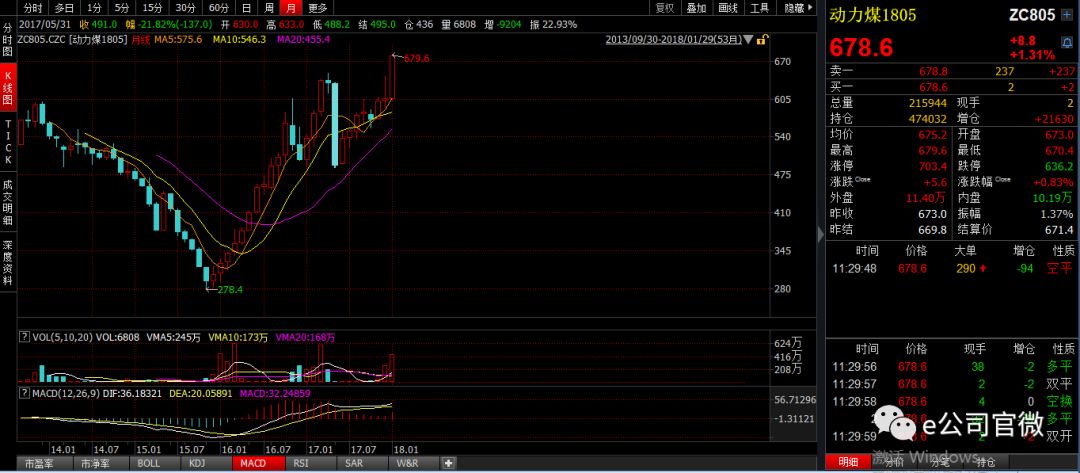Click chart low label 278.4

pos(230,290)
